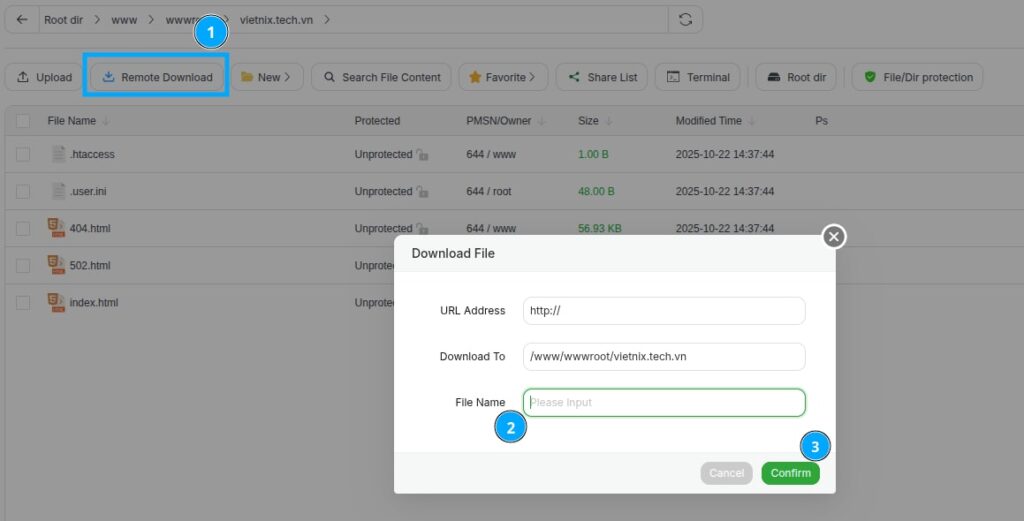Launch the Terminal
Image resolution: width=1024 pixels, height=521 pixels.
tap(697, 77)
